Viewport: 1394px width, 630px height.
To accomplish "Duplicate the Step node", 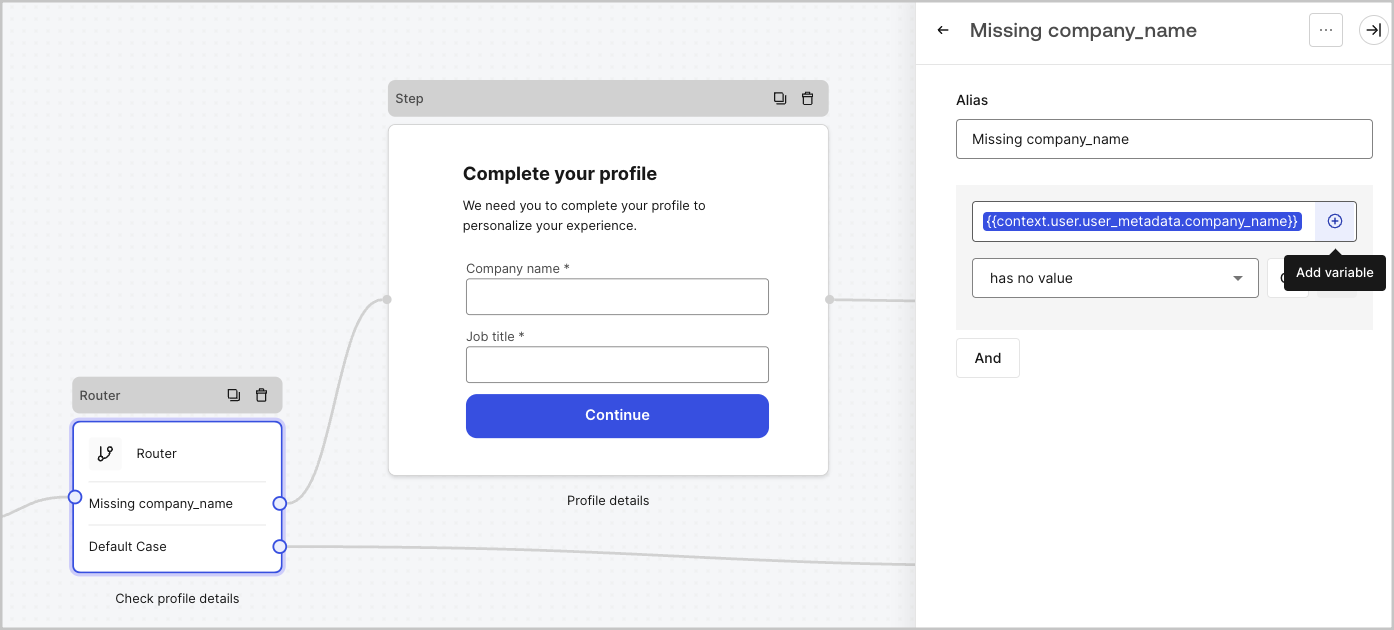I will point(780,98).
